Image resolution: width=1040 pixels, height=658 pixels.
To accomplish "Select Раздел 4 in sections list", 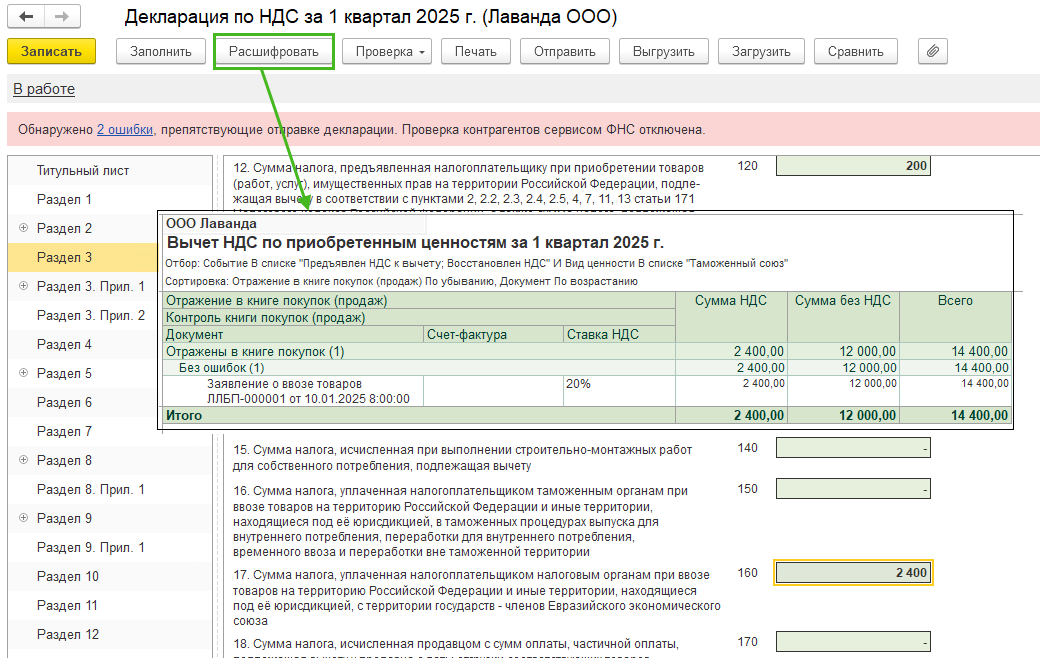I will click(x=64, y=344).
